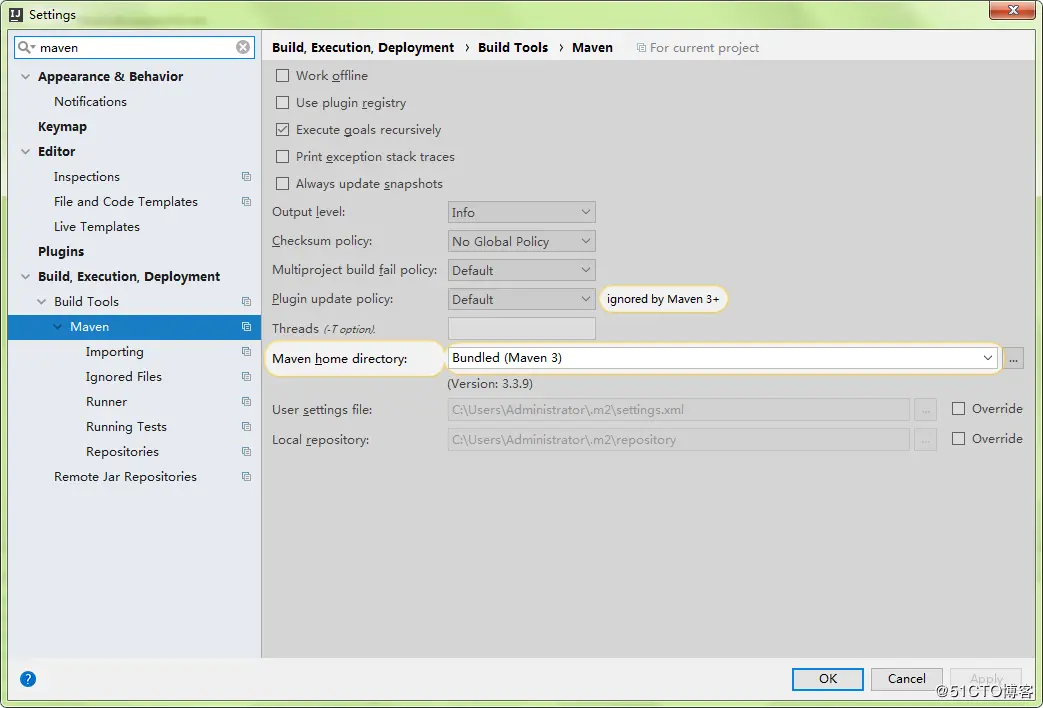Click the Version: 3.3.9 text
Image resolution: width=1043 pixels, height=708 pixels.
pyautogui.click(x=490, y=384)
